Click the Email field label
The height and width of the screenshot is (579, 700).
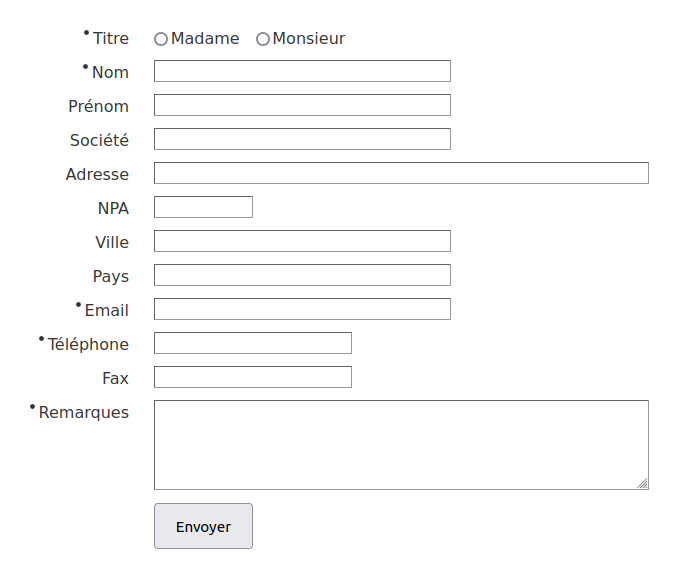pyautogui.click(x=106, y=310)
